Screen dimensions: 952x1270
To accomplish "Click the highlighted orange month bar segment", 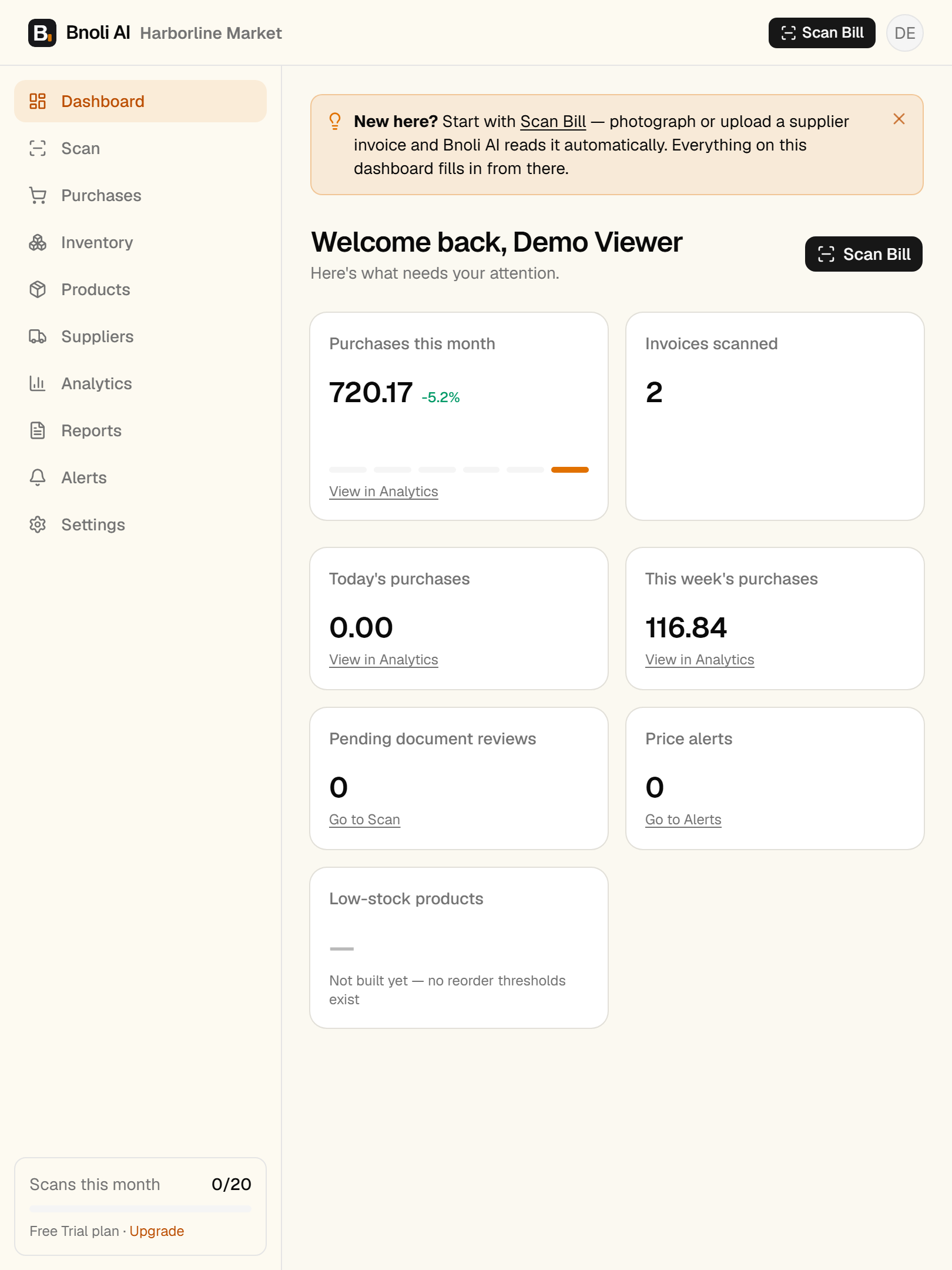I will (x=570, y=470).
